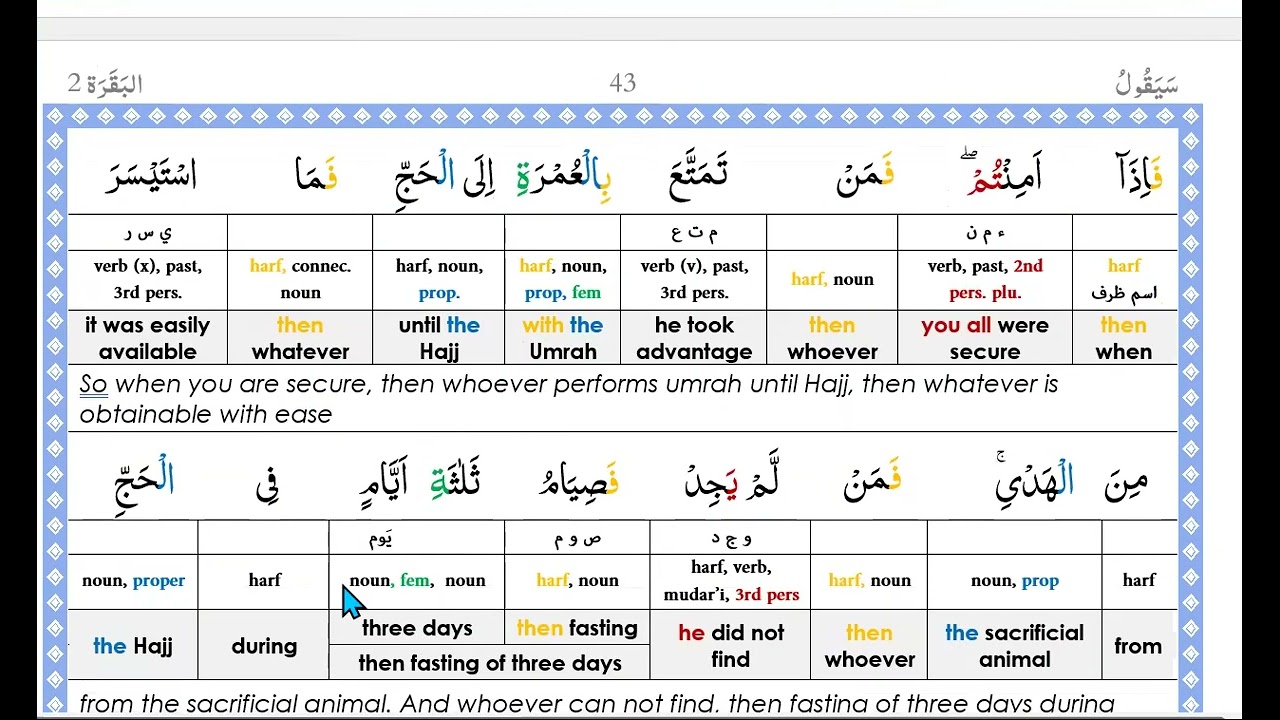Click the sentence starting 'So when you are secure'

(x=568, y=398)
